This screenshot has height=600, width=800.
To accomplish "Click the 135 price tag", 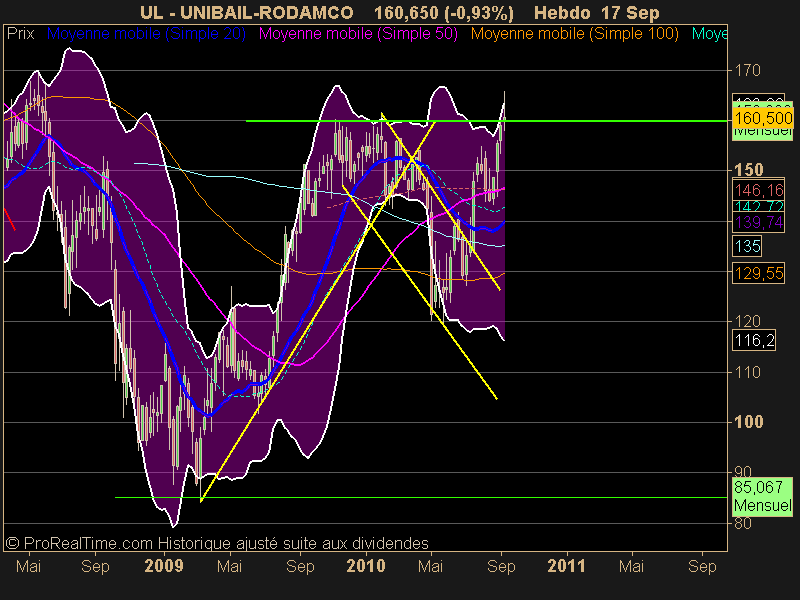I will point(747,246).
